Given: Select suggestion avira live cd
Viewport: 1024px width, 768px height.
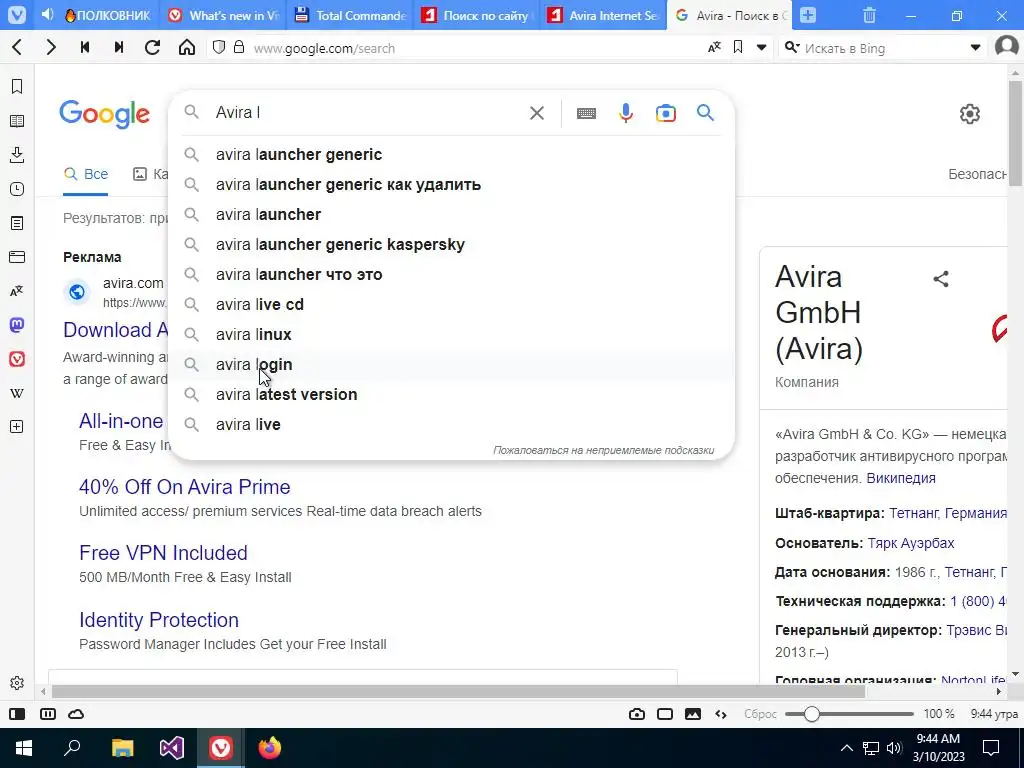Looking at the screenshot, I should (x=451, y=304).
